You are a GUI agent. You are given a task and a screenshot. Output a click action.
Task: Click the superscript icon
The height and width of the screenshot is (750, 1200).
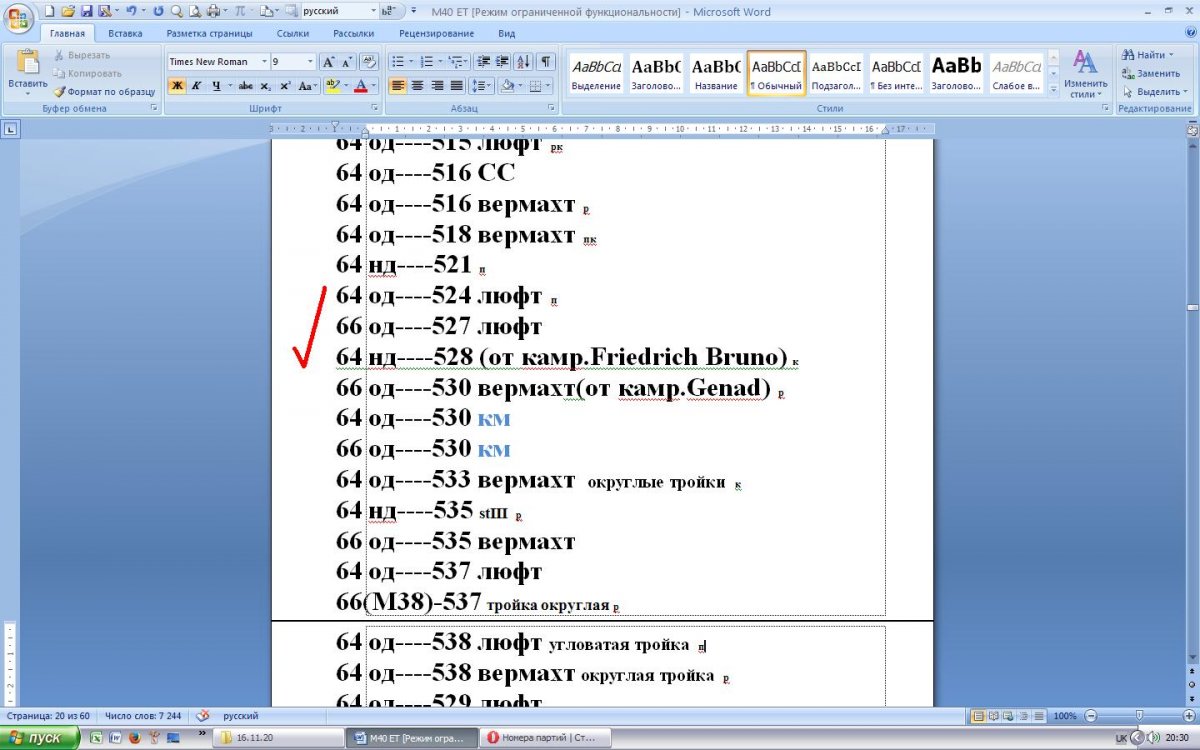pyautogui.click(x=285, y=86)
